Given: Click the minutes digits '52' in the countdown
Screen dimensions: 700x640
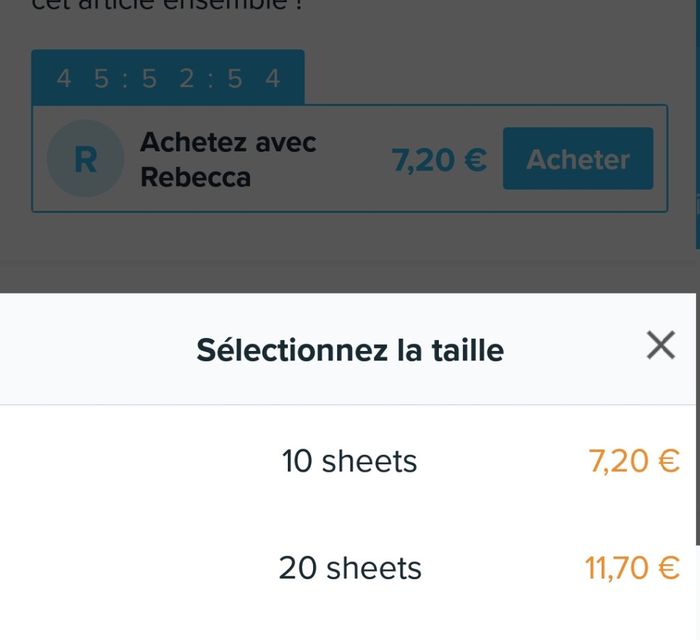Looking at the screenshot, I should 168,79.
